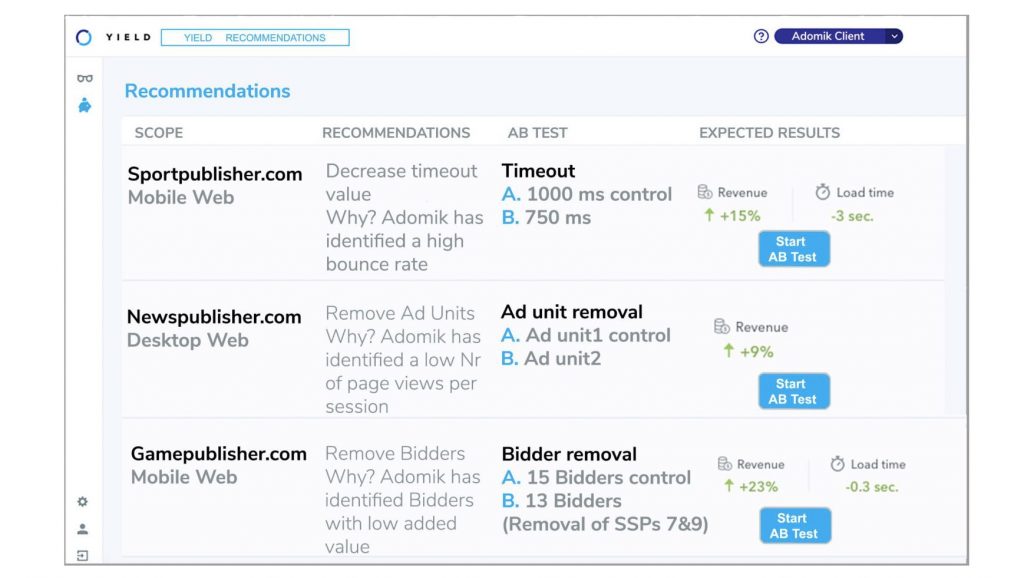Select the YIELD breadcrumb item

pyautogui.click(x=198, y=38)
